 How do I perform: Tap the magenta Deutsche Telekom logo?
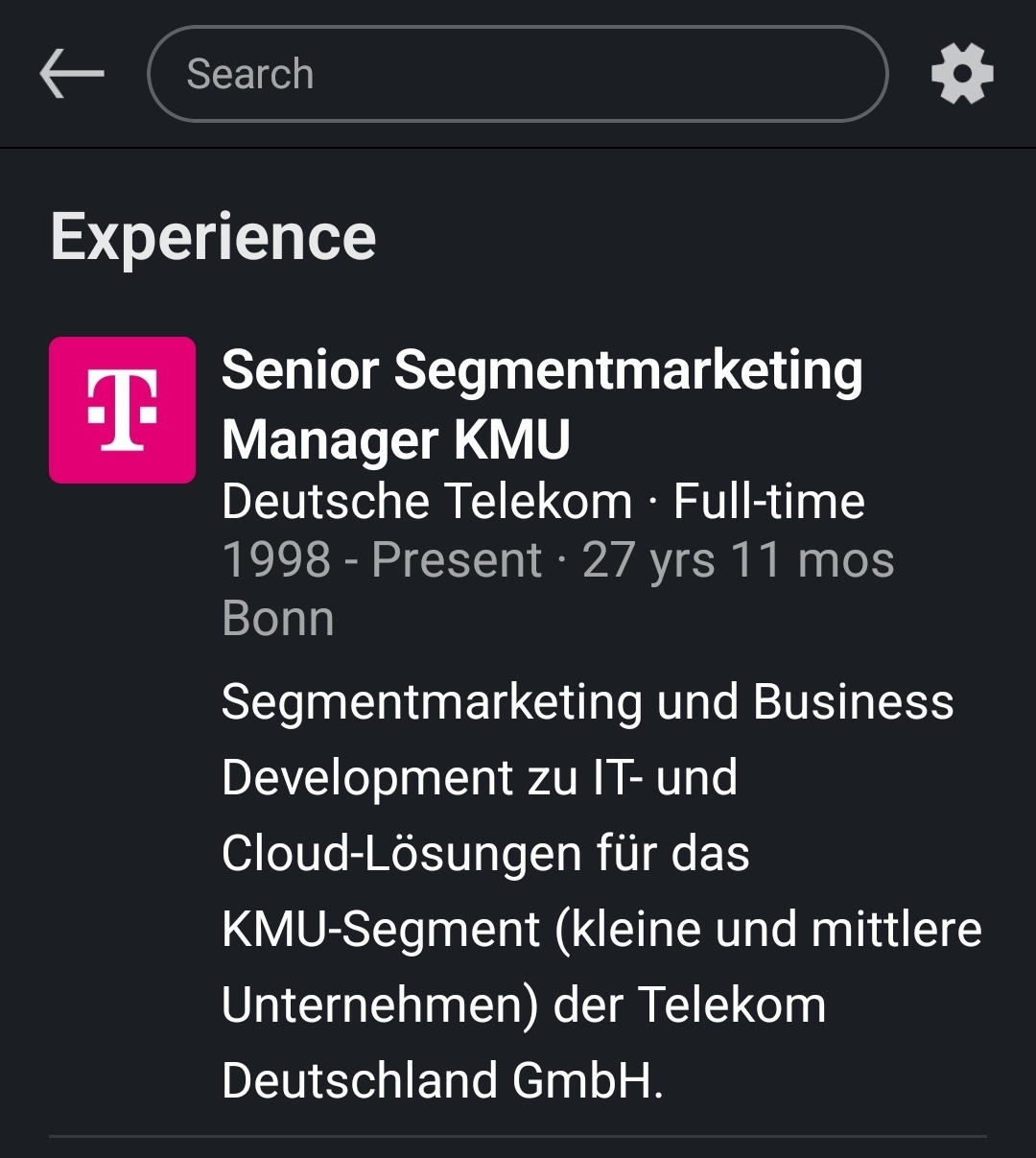122,410
